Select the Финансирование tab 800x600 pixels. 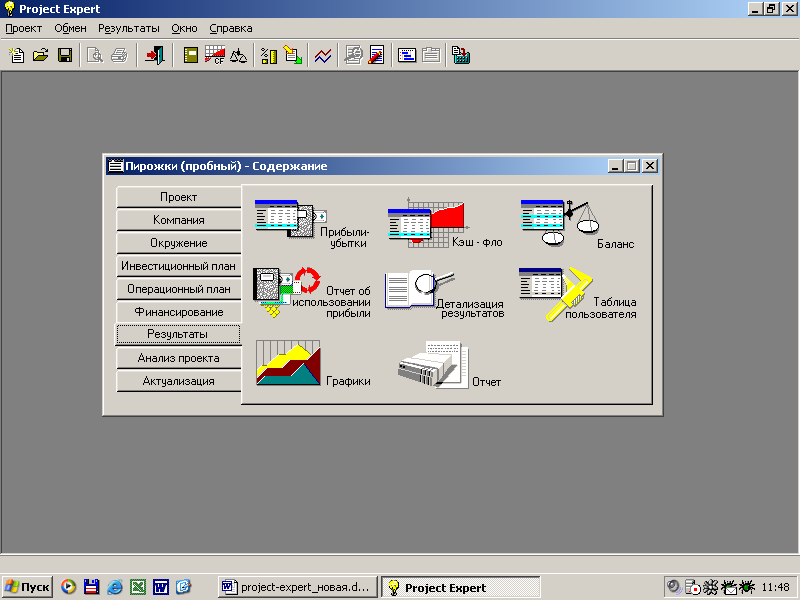tap(179, 312)
